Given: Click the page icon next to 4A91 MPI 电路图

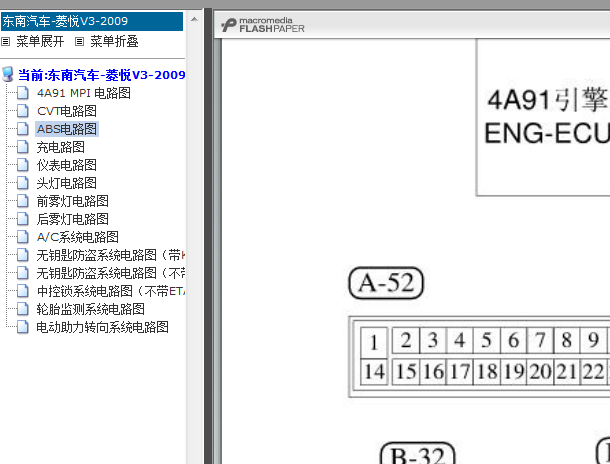Looking at the screenshot, I should [23, 93].
